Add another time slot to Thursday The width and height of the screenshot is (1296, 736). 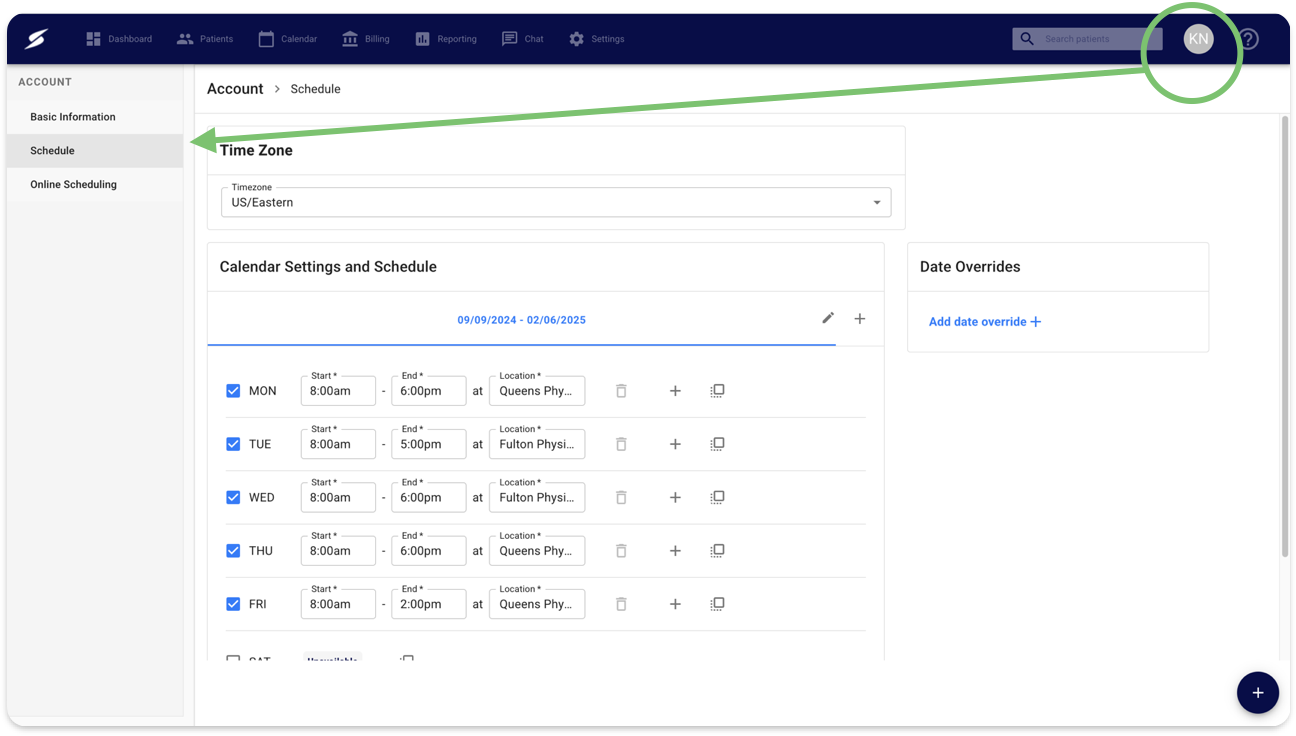click(675, 551)
